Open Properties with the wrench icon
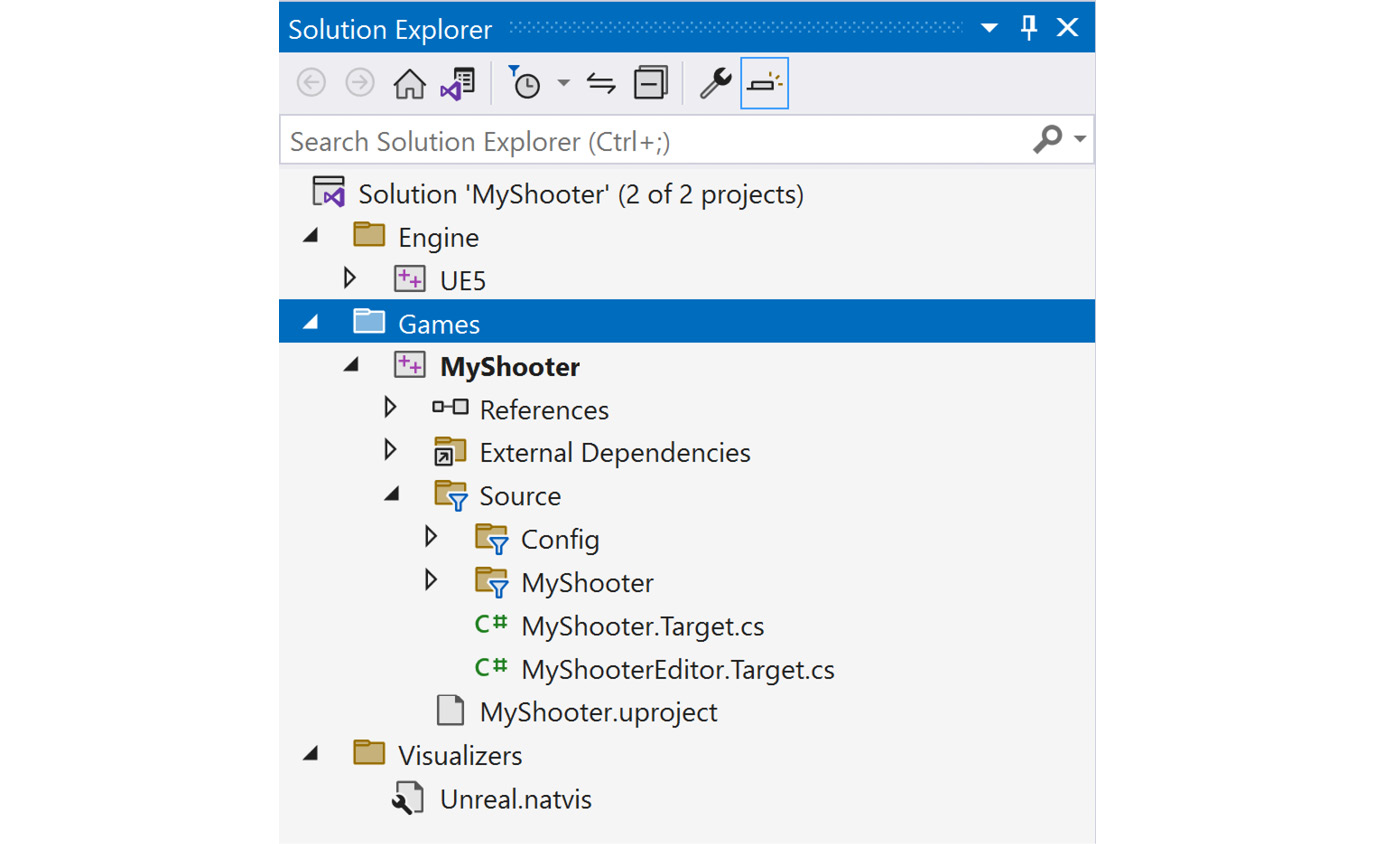The image size is (1375, 844). coord(715,84)
